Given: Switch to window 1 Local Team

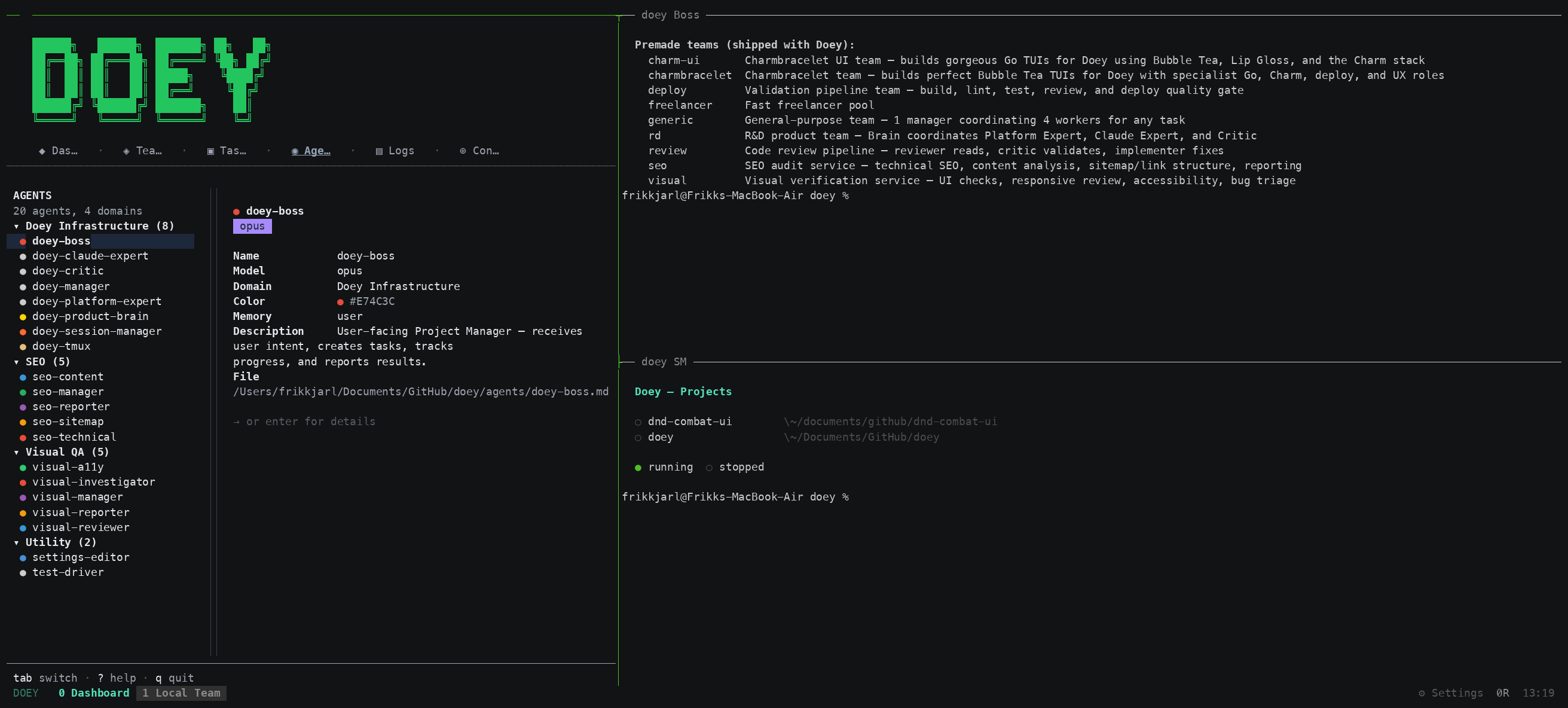Looking at the screenshot, I should [181, 693].
